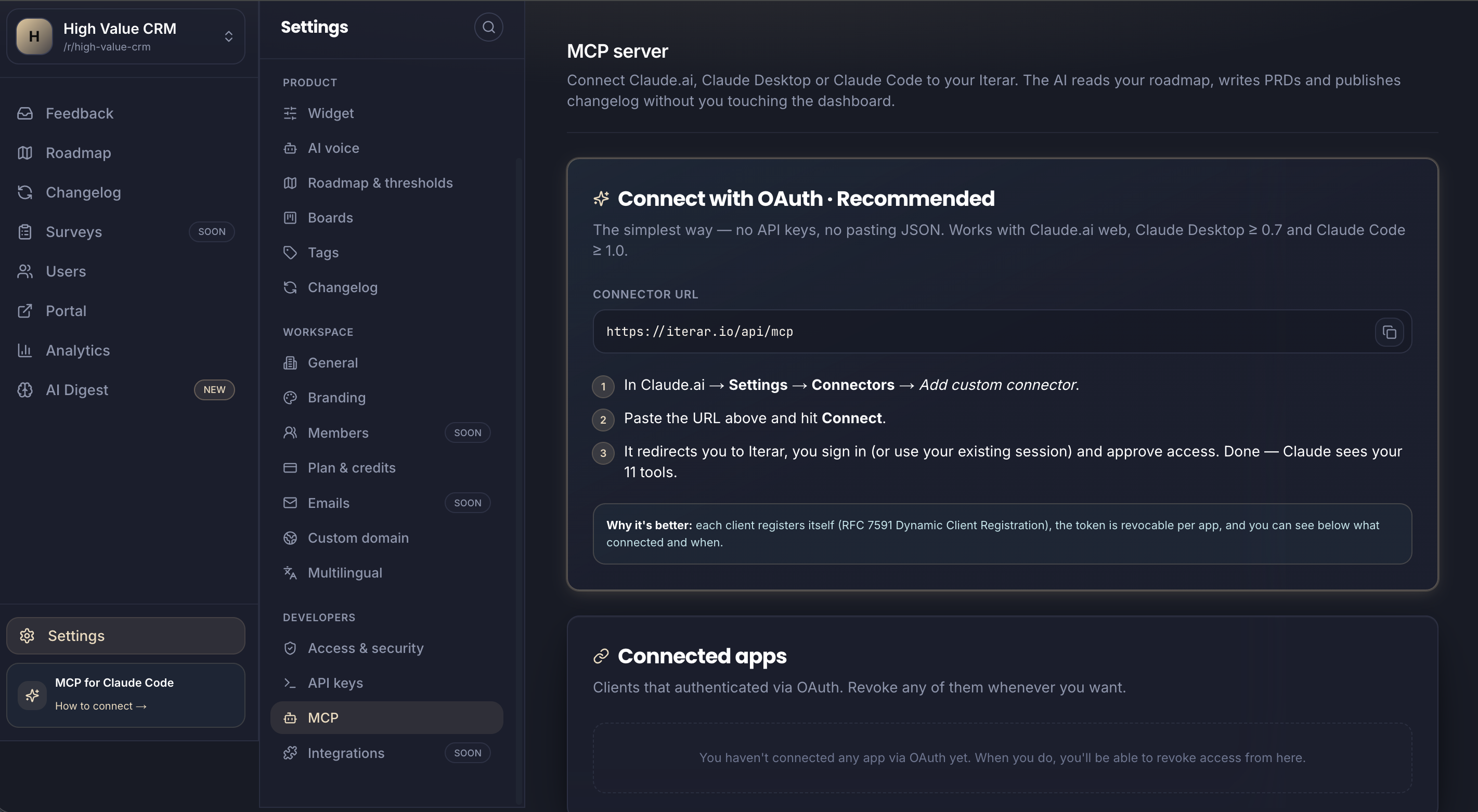The height and width of the screenshot is (812, 1478).
Task: Open the settings search icon
Action: click(x=488, y=27)
